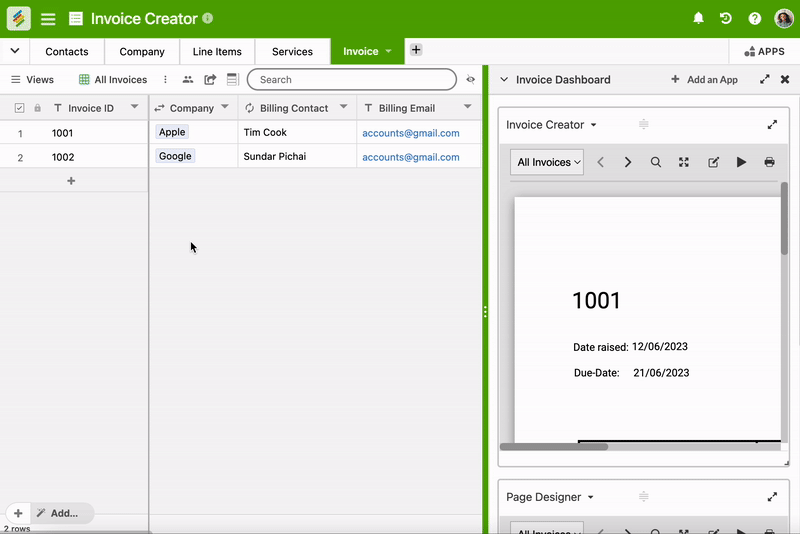Go to next invoice record

(x=628, y=162)
